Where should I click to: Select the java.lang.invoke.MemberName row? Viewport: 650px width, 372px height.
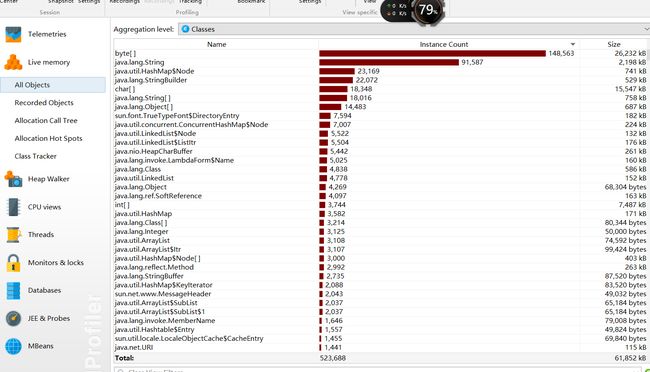381,321
